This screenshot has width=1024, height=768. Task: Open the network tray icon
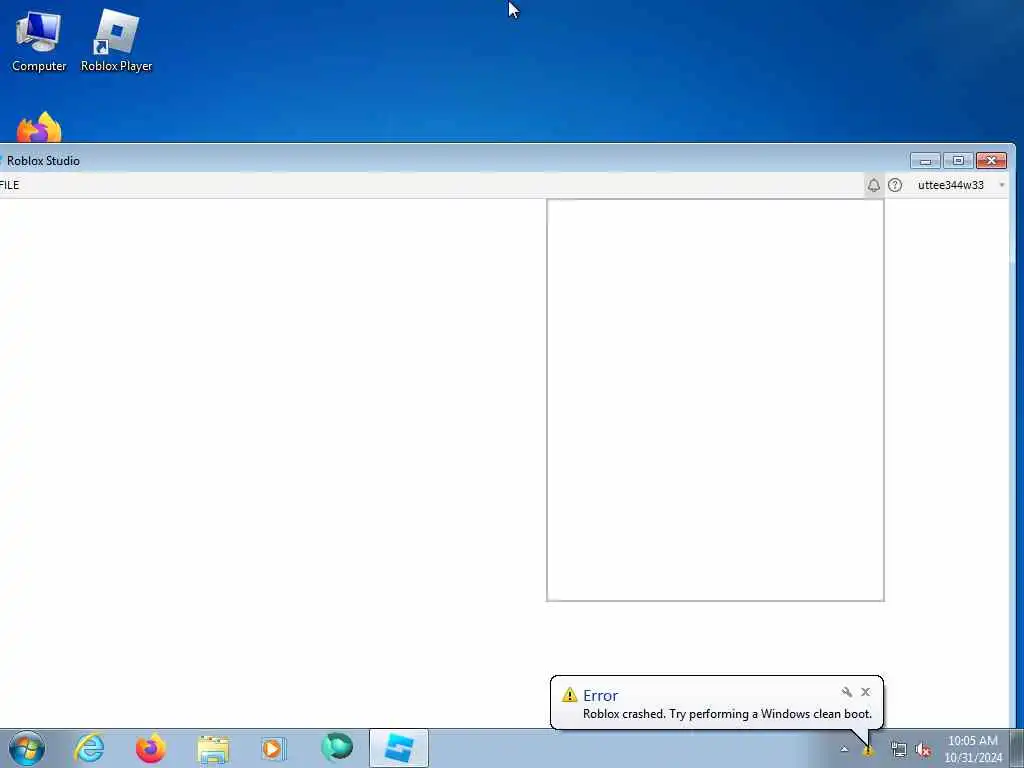[x=899, y=750]
